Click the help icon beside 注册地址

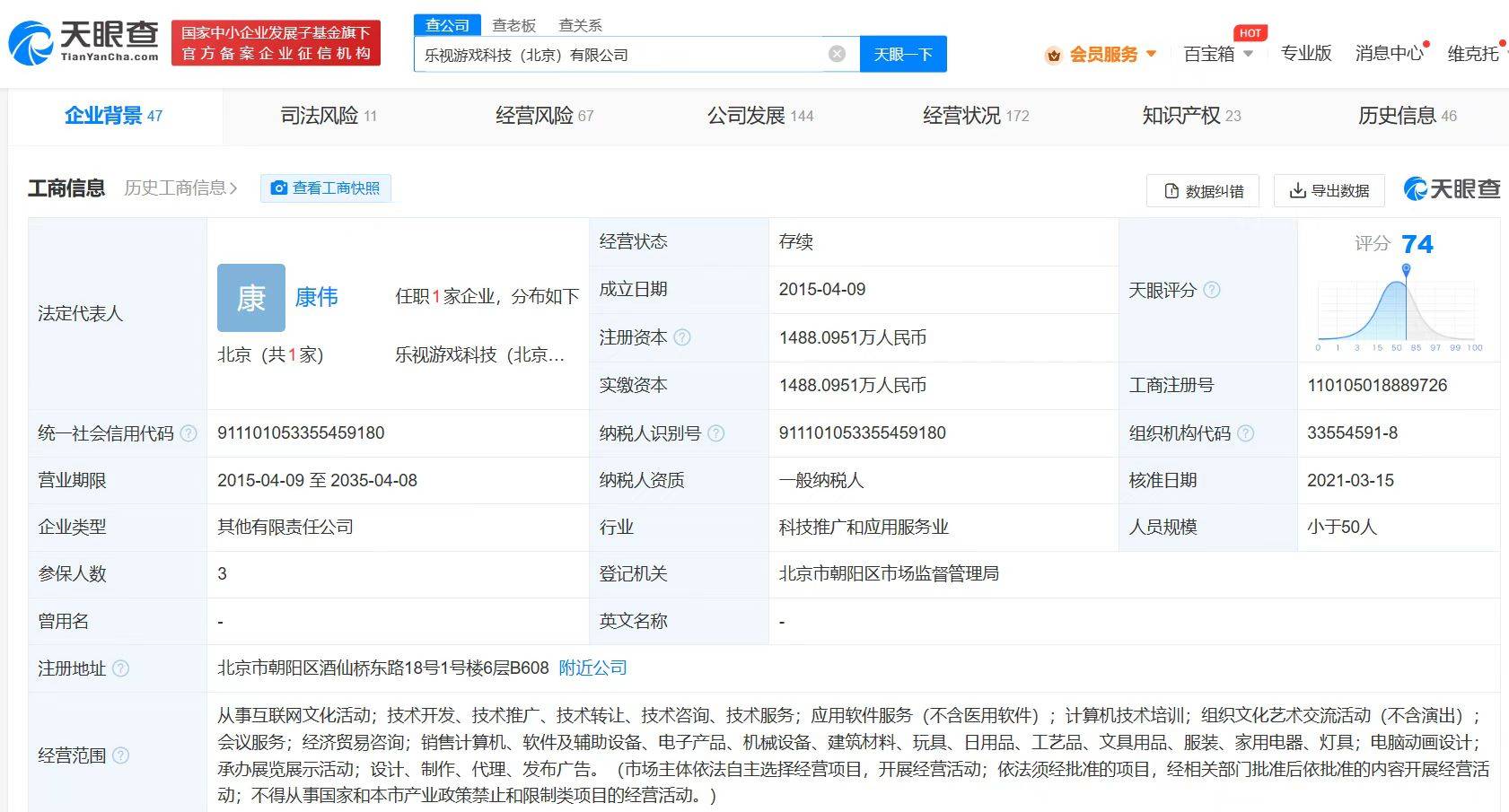point(120,668)
